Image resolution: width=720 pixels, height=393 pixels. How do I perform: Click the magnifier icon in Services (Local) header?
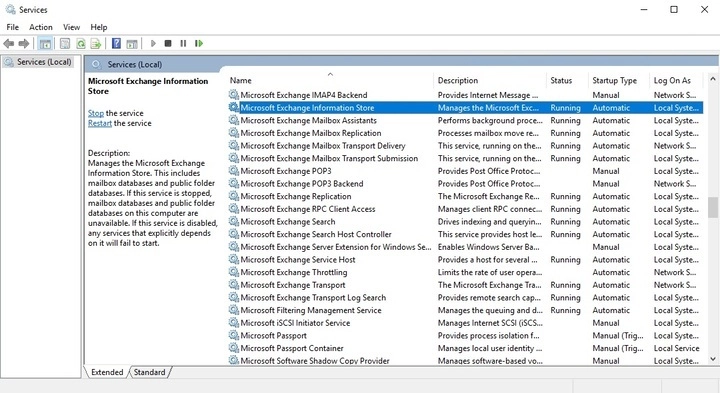pos(96,65)
